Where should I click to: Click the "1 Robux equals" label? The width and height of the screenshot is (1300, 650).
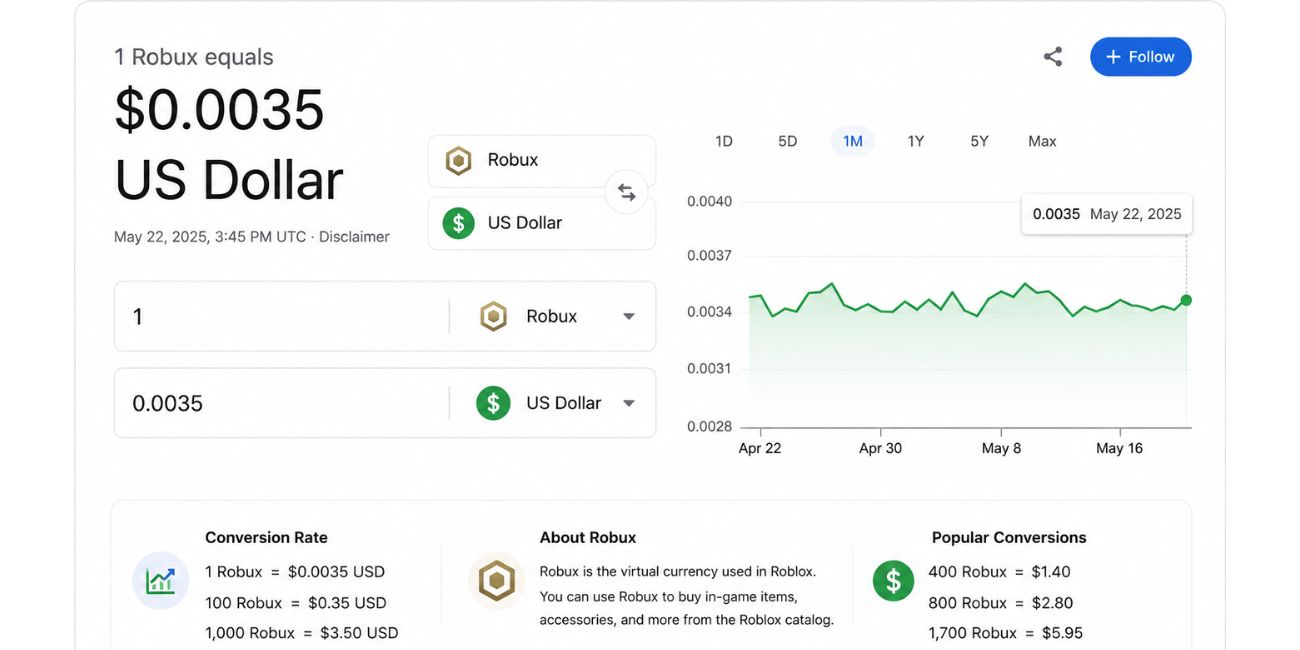(194, 57)
